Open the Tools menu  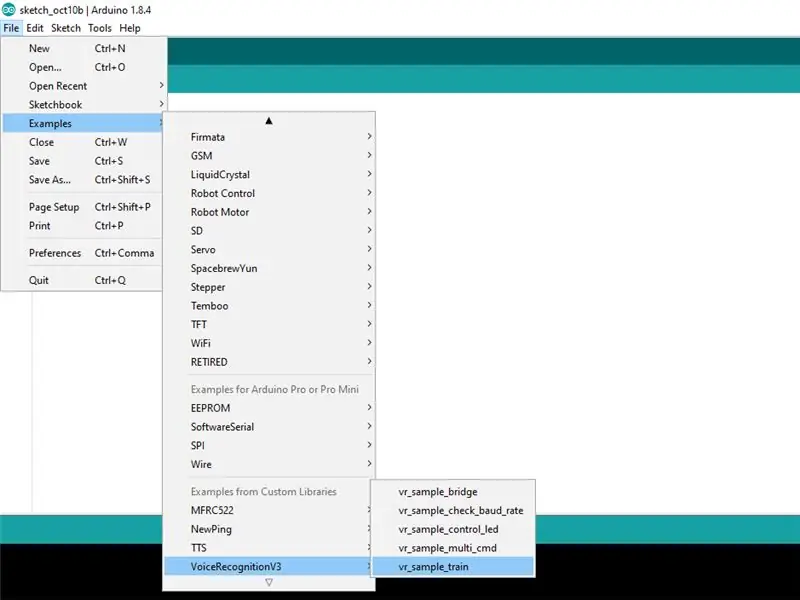click(x=99, y=28)
